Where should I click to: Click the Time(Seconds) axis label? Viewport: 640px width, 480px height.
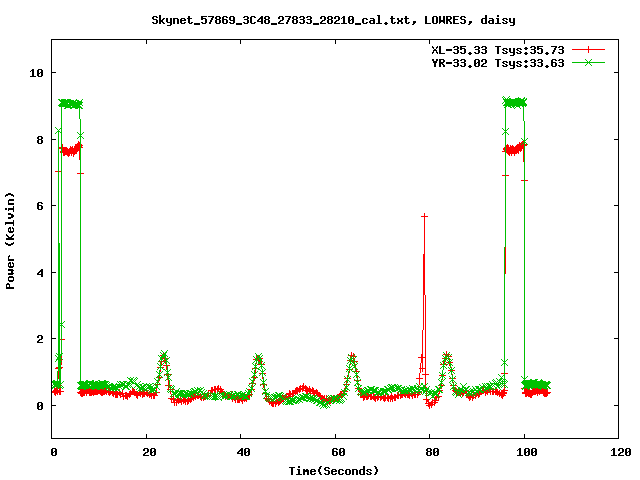334,471
